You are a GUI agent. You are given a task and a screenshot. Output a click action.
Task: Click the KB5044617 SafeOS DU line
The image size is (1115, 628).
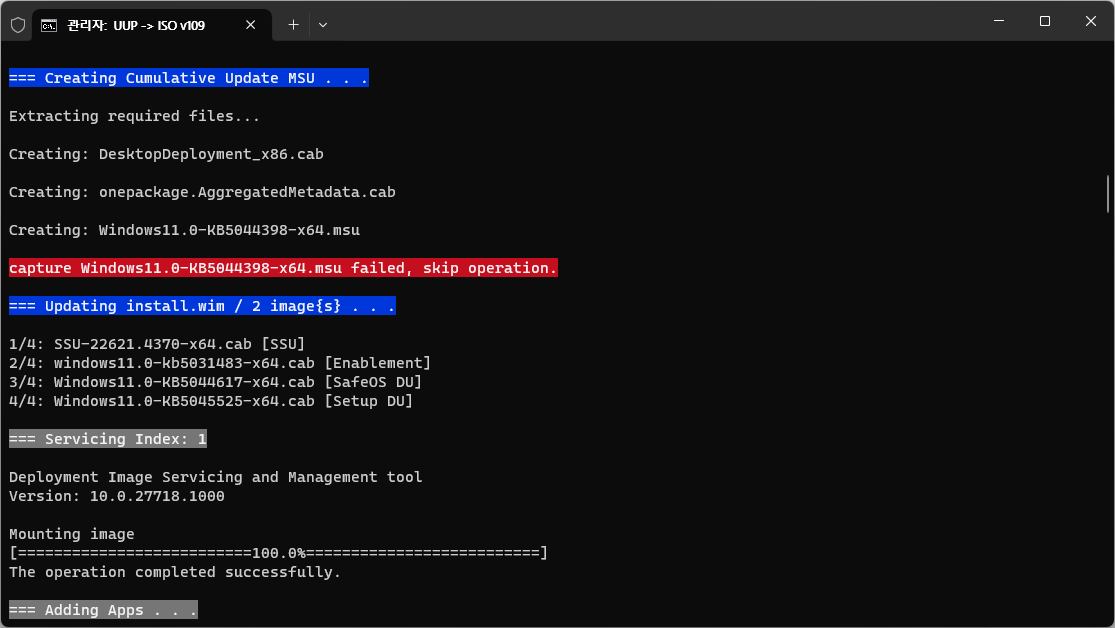[x=215, y=382]
